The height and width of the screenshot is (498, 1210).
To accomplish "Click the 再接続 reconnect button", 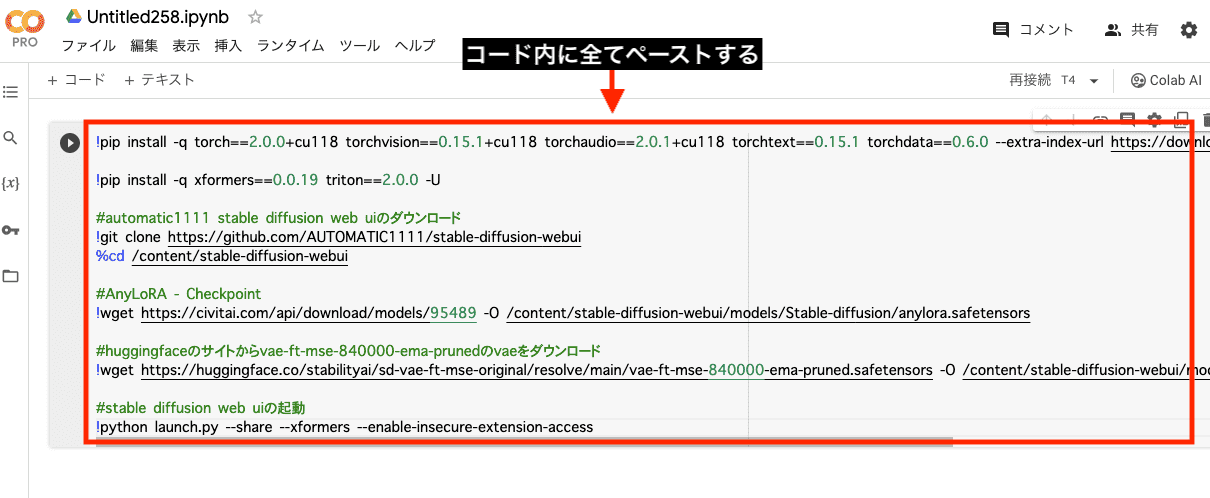I will click(1030, 80).
